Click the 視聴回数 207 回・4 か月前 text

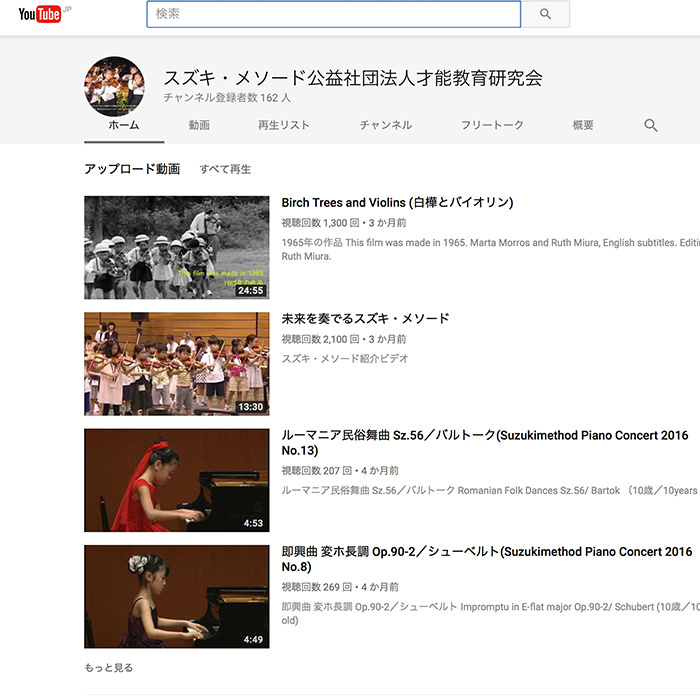pyautogui.click(x=340, y=471)
